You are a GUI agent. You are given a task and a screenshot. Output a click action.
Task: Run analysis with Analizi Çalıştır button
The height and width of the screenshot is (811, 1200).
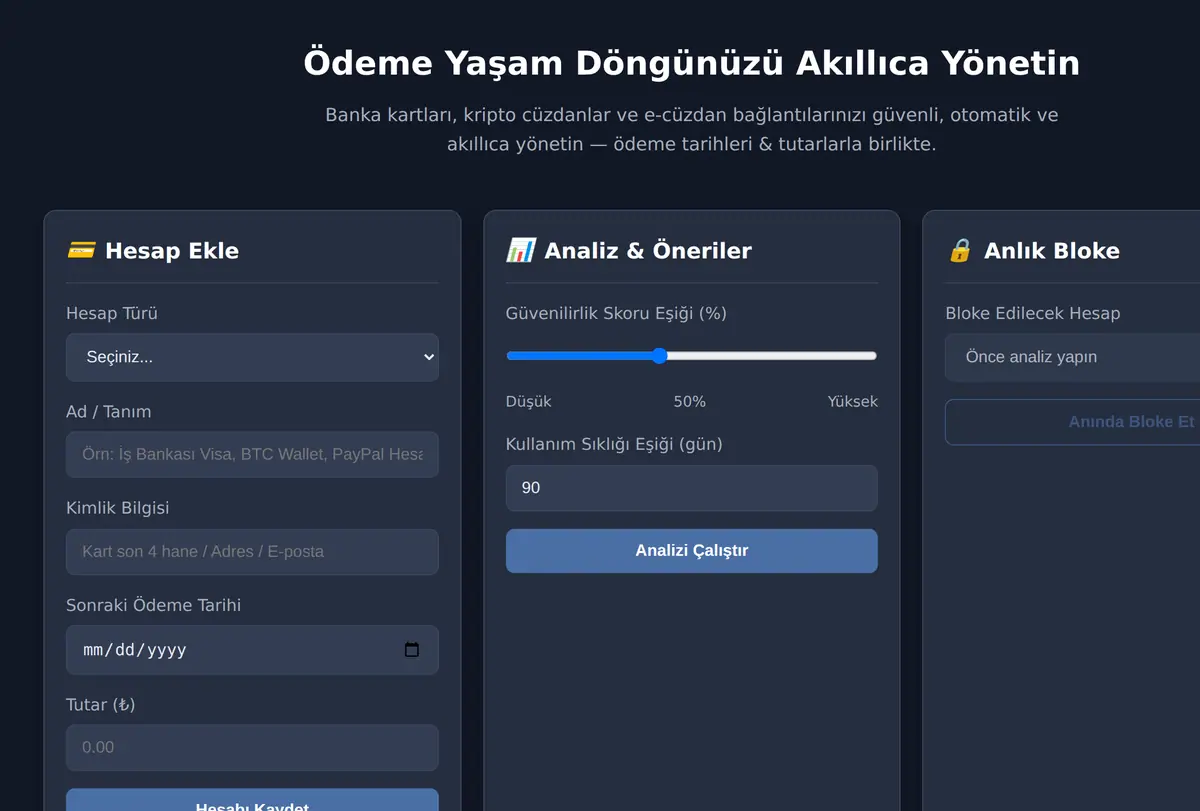click(692, 551)
